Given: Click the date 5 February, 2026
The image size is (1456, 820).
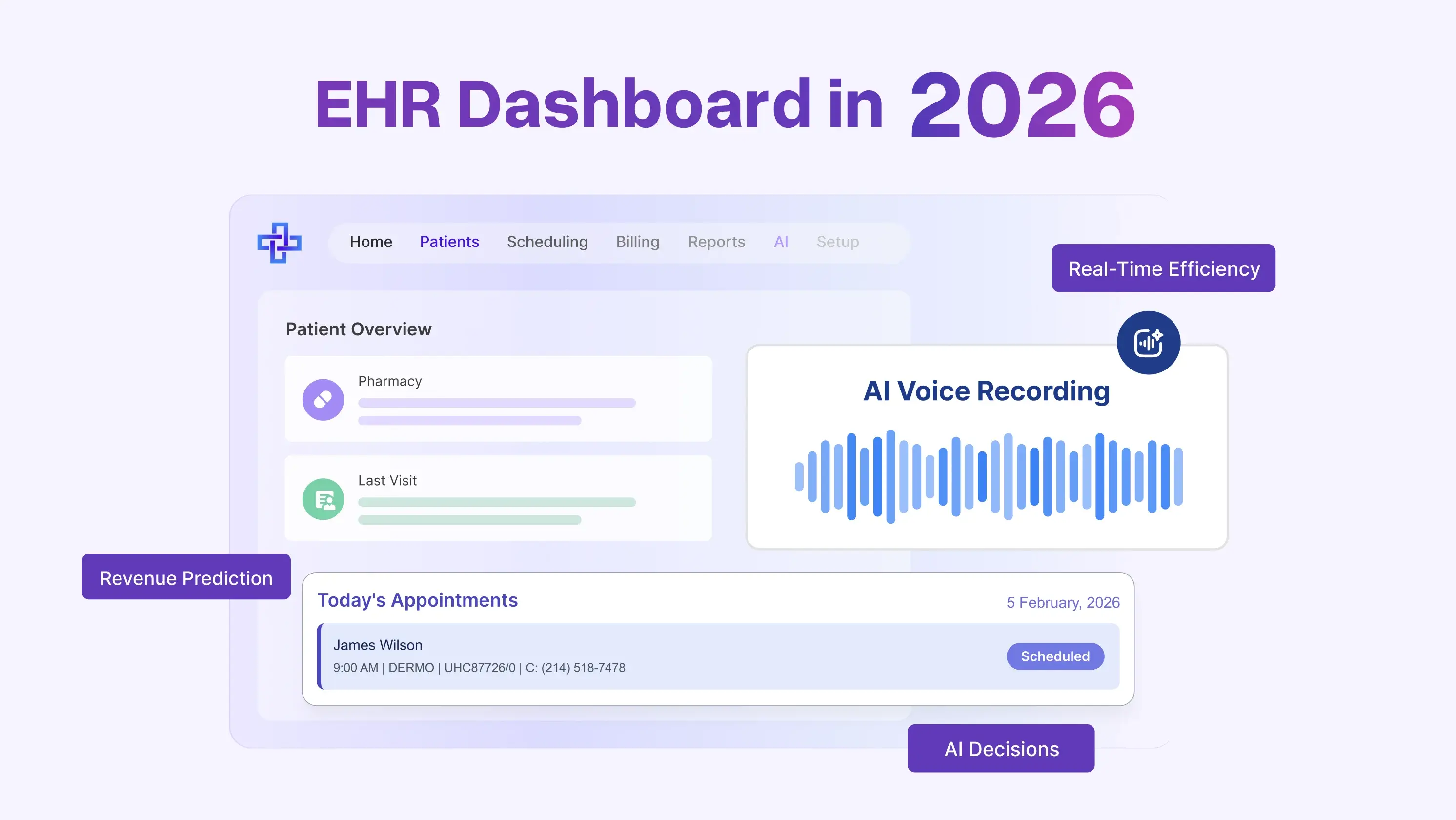Looking at the screenshot, I should pos(1062,602).
